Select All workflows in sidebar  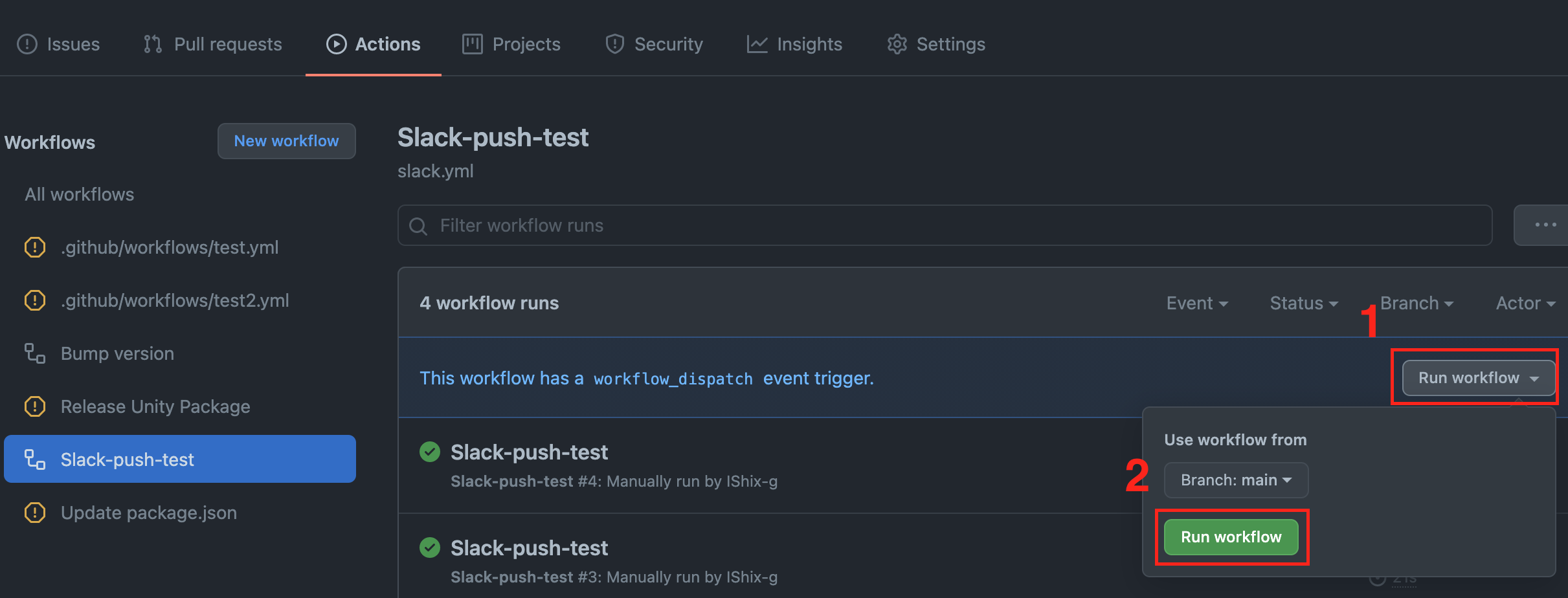tap(80, 194)
